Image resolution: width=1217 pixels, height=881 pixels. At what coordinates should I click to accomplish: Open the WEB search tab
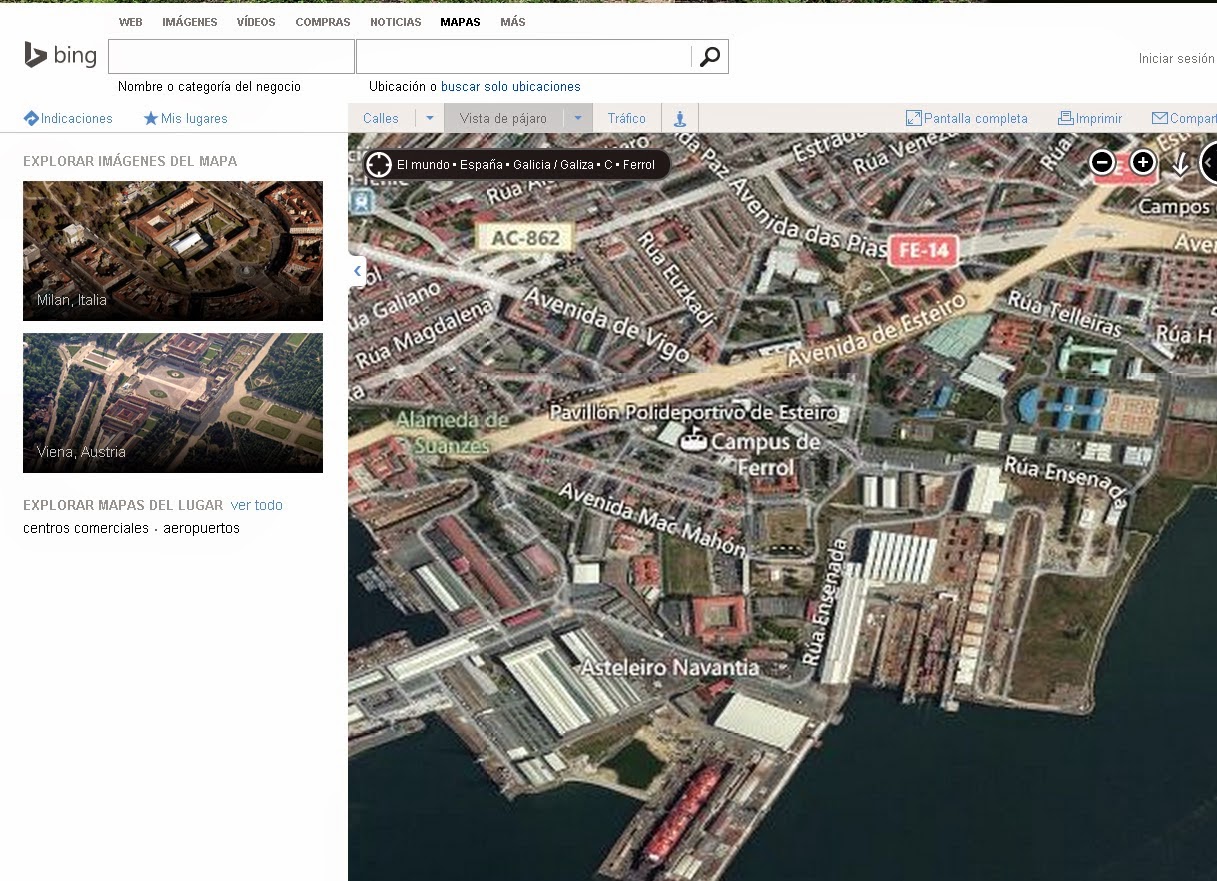(130, 22)
